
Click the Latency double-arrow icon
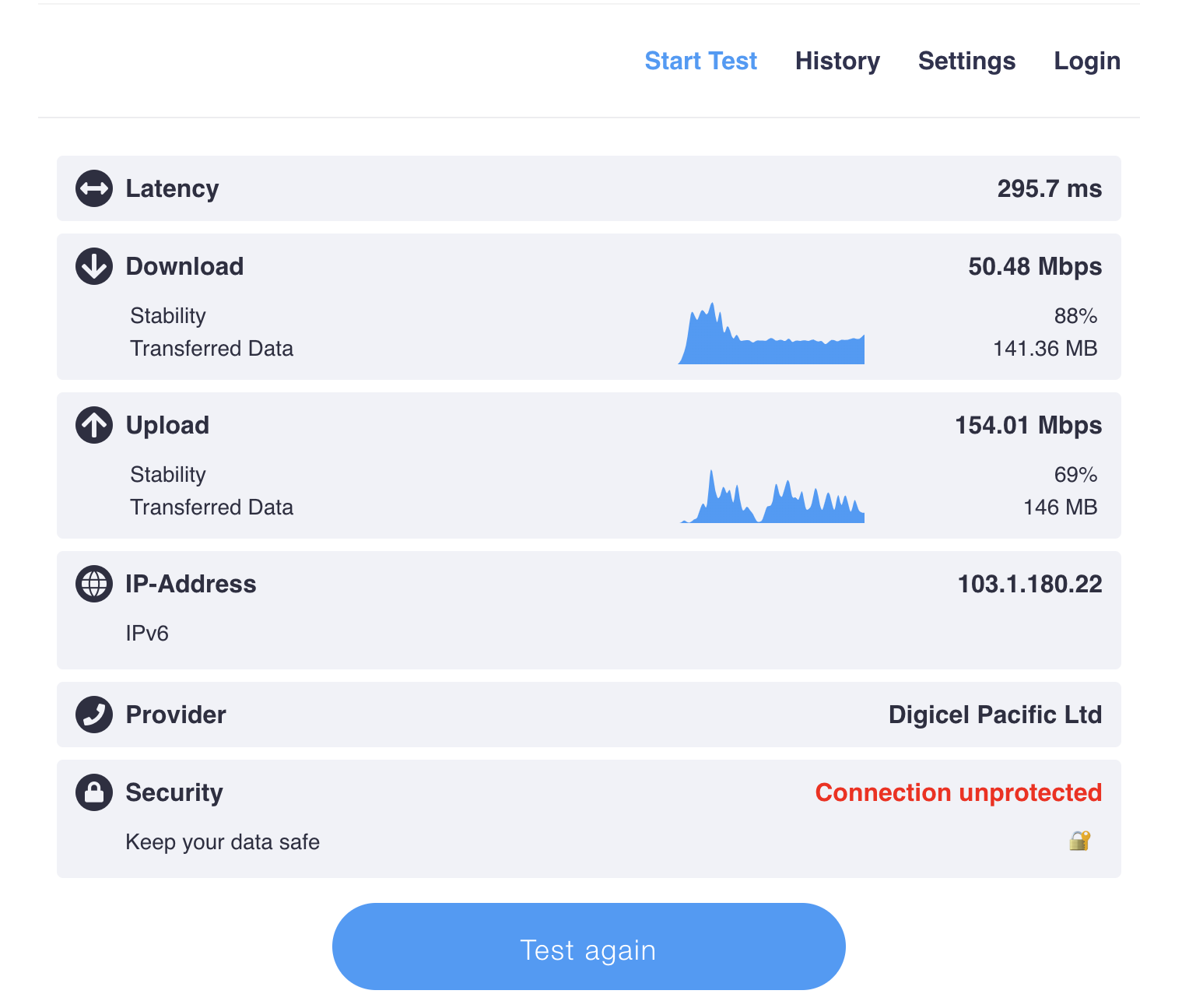click(x=94, y=188)
